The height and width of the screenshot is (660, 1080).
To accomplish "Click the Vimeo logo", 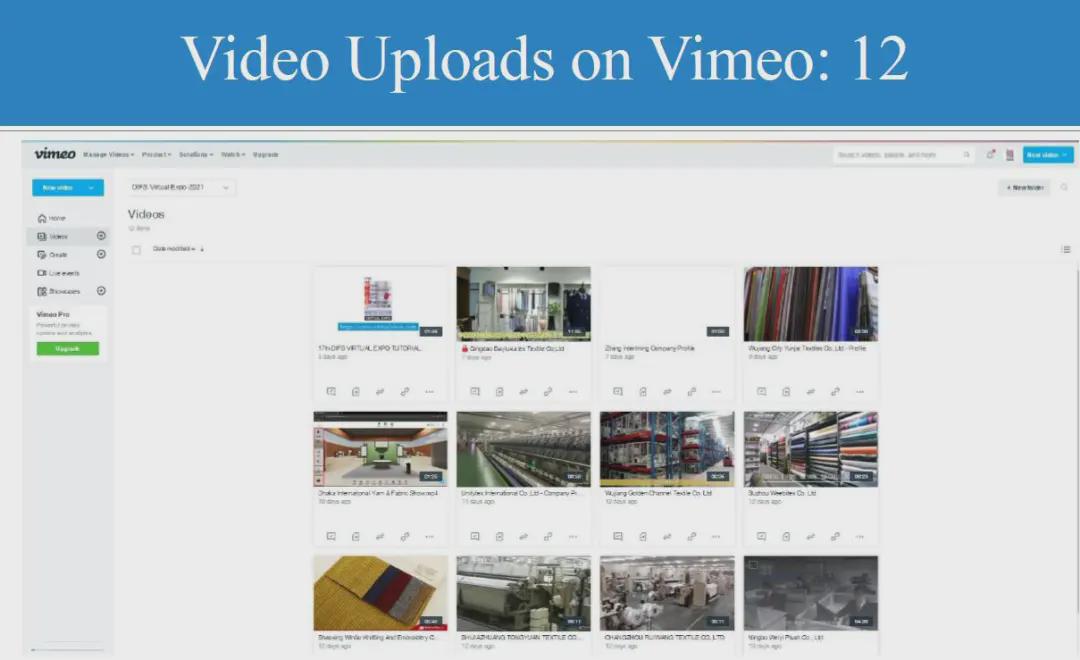I will (54, 154).
